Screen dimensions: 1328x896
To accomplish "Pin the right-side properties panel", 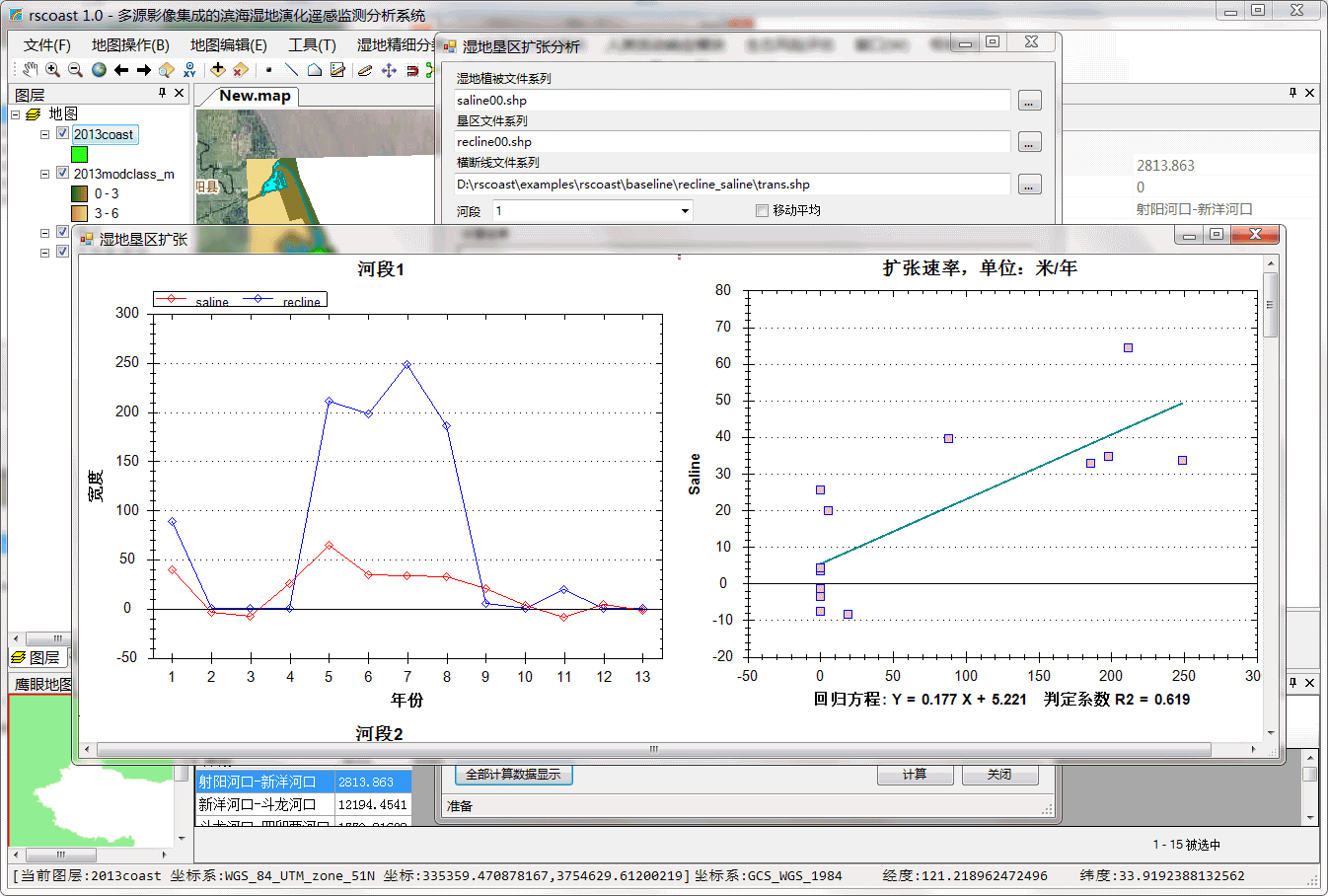I will (x=1292, y=93).
